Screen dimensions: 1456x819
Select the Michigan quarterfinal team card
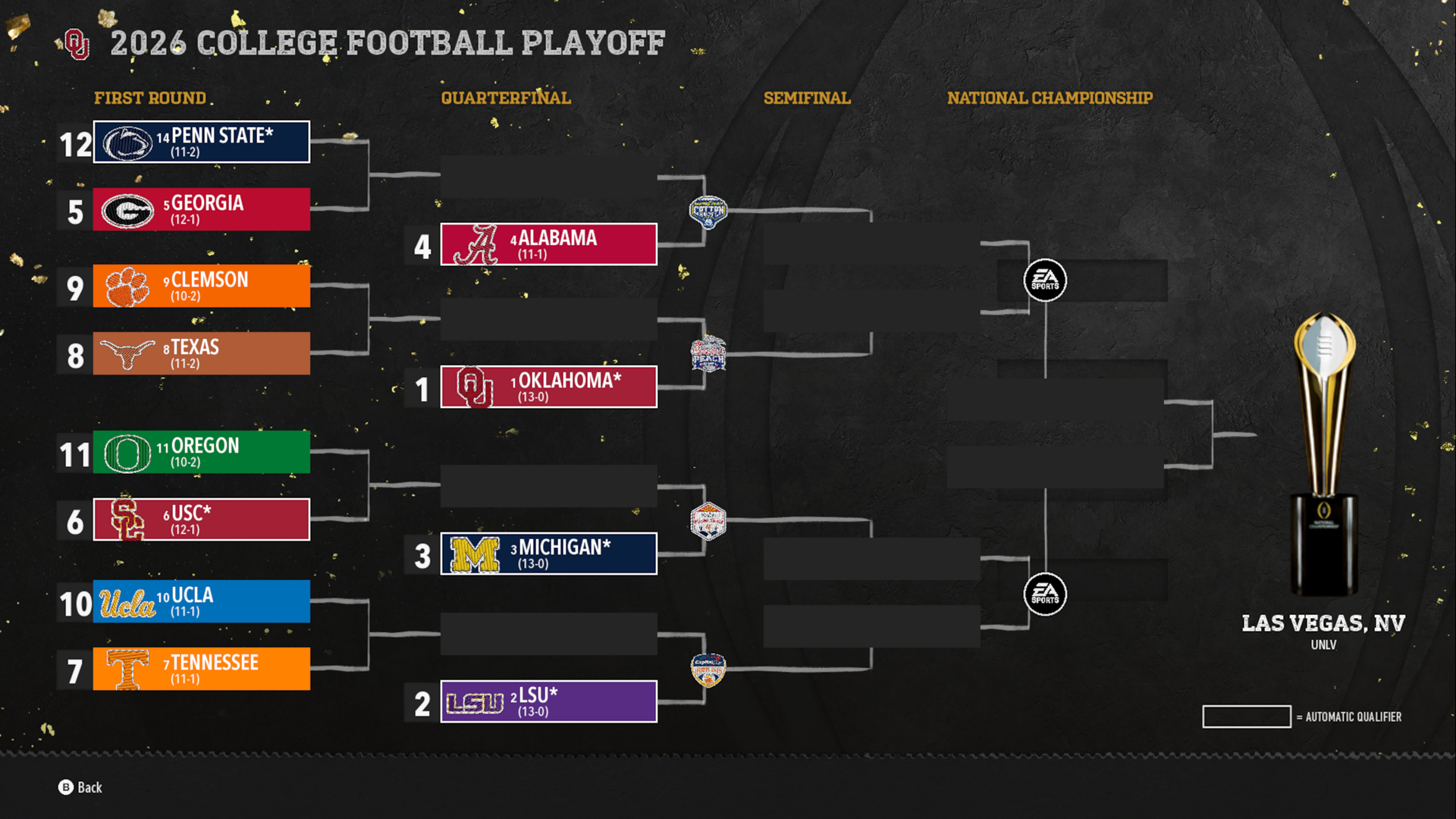coord(548,554)
